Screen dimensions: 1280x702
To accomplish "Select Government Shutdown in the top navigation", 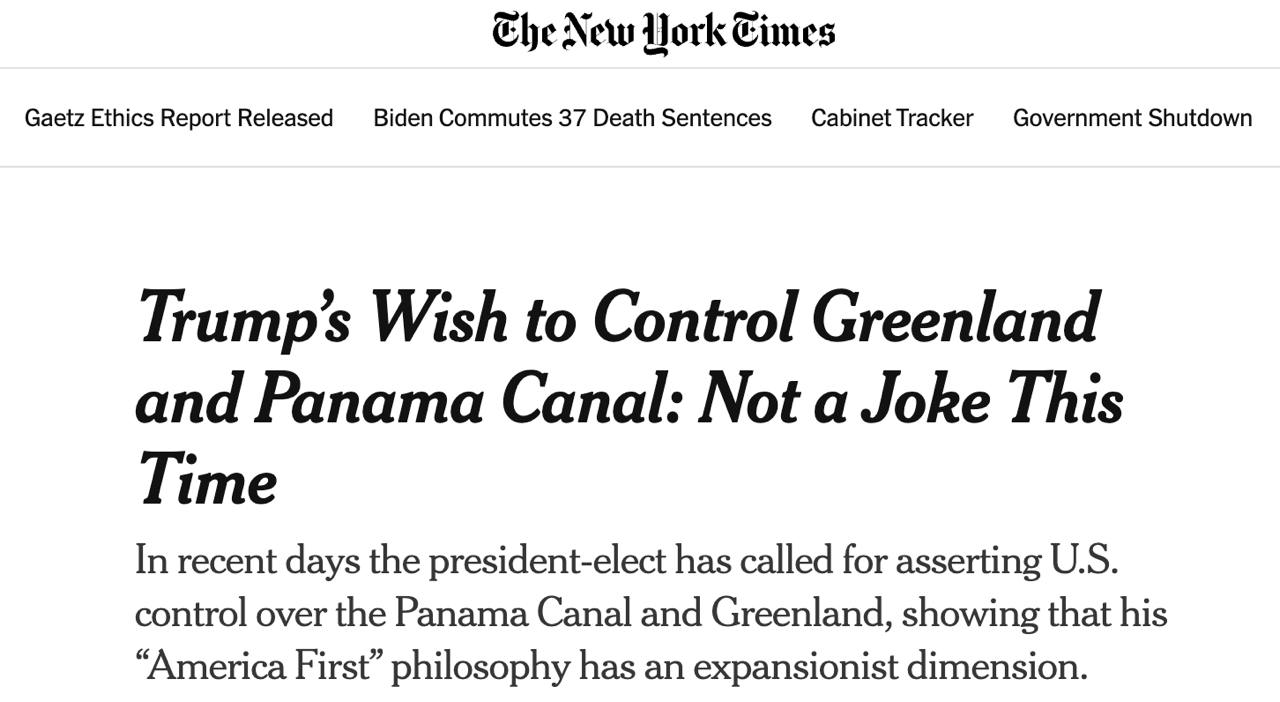I will 1132,118.
